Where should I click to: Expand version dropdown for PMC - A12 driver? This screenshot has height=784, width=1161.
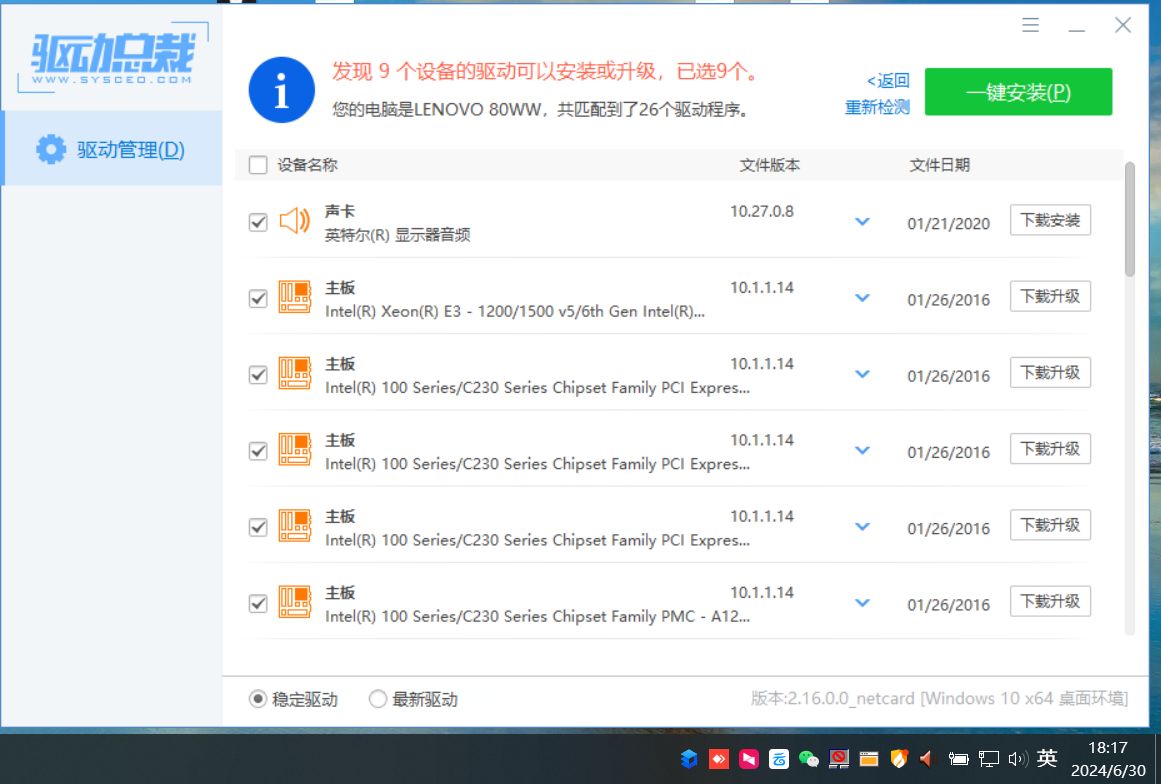[x=862, y=603]
